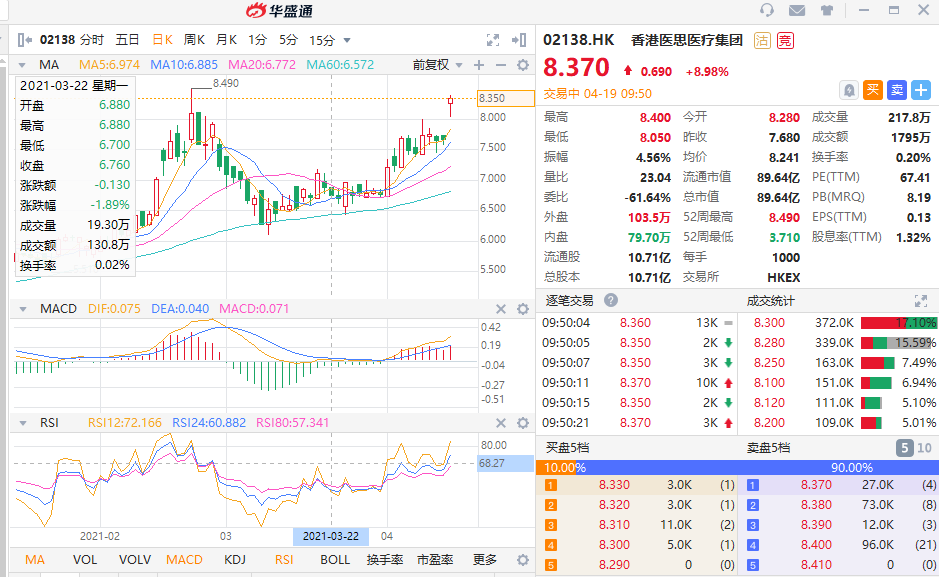Select the 周K weekly chart tab
Image resolution: width=939 pixels, height=577 pixels.
[194, 40]
